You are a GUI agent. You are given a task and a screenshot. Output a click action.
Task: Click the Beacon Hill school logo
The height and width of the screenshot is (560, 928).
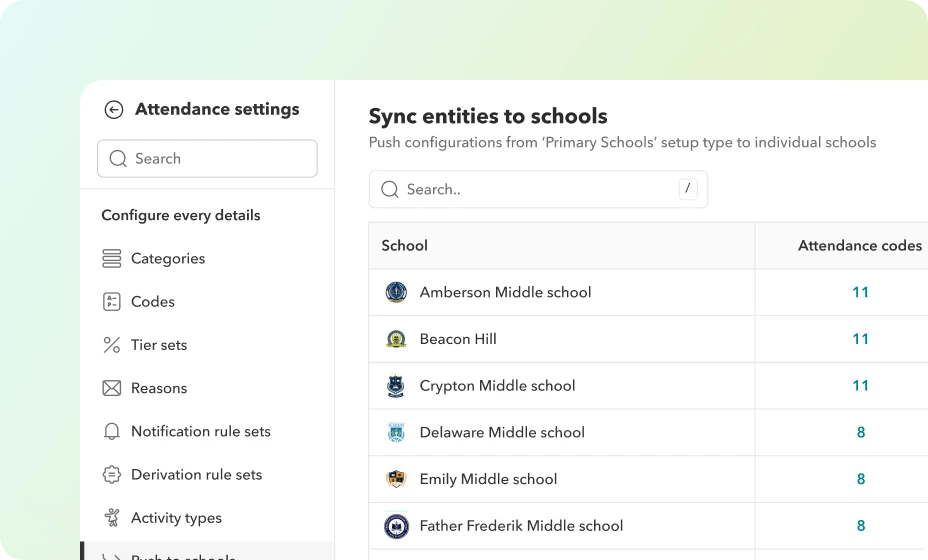[397, 339]
